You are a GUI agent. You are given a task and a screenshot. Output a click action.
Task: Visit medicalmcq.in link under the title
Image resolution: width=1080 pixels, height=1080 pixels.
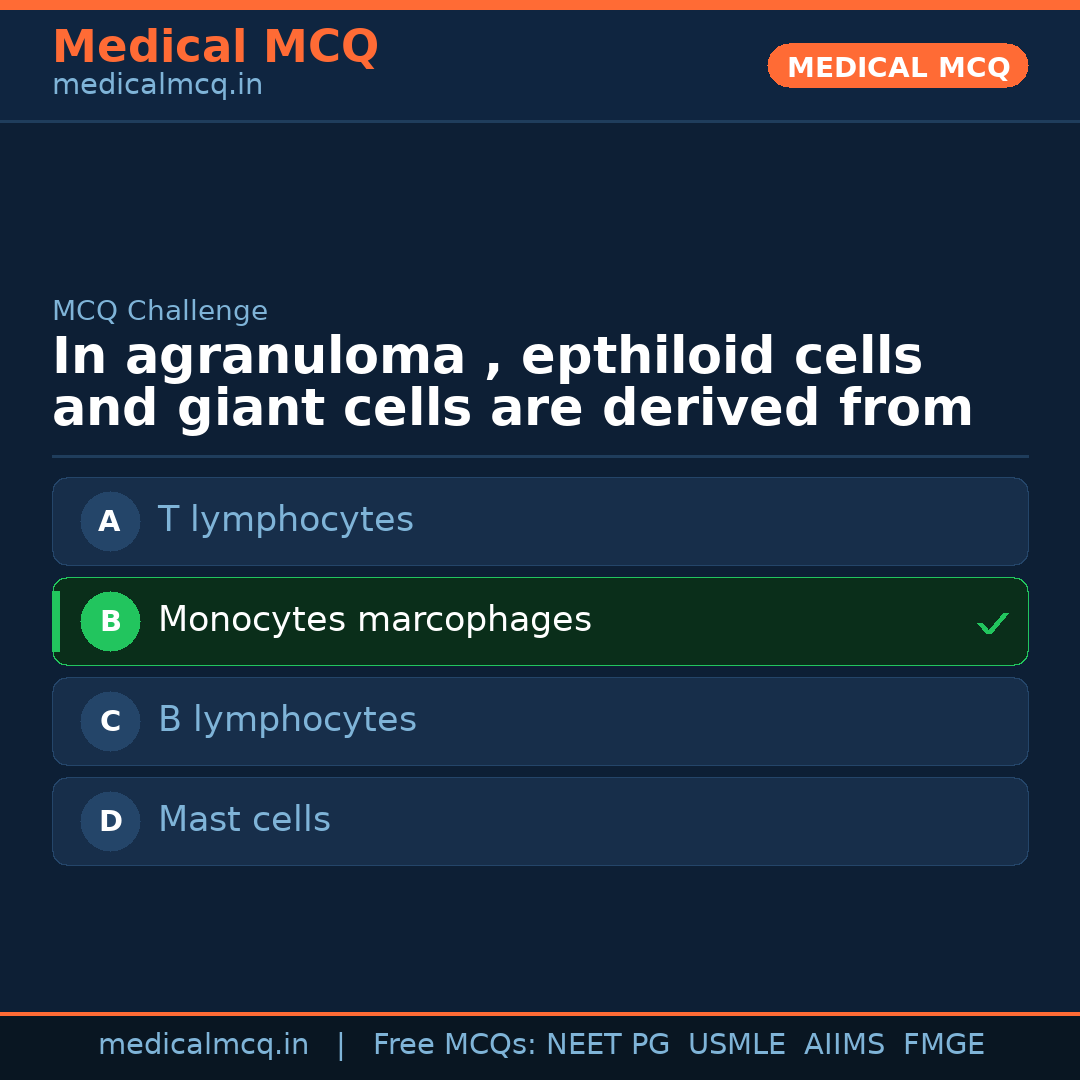tap(157, 85)
